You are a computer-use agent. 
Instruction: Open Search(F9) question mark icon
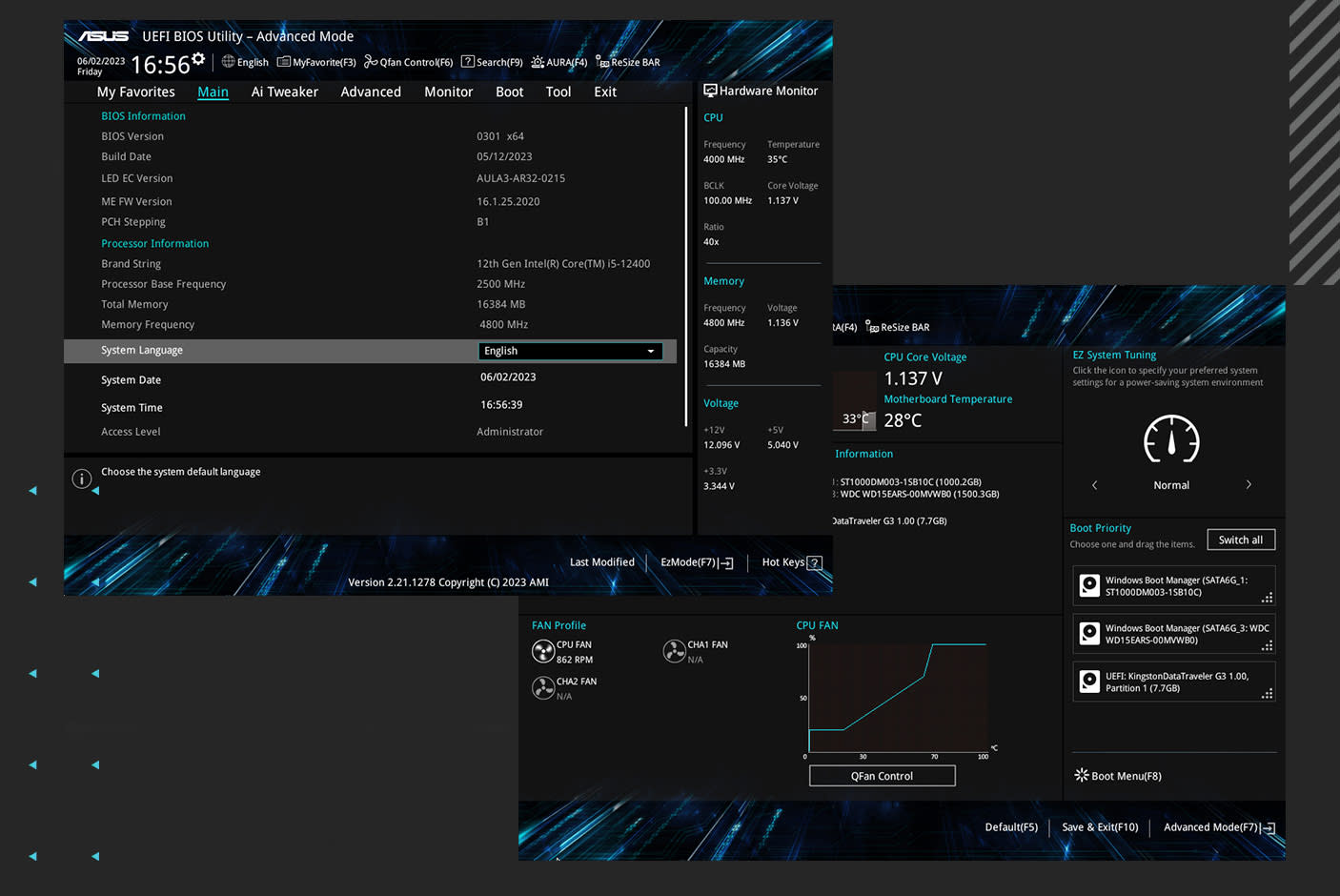[468, 62]
